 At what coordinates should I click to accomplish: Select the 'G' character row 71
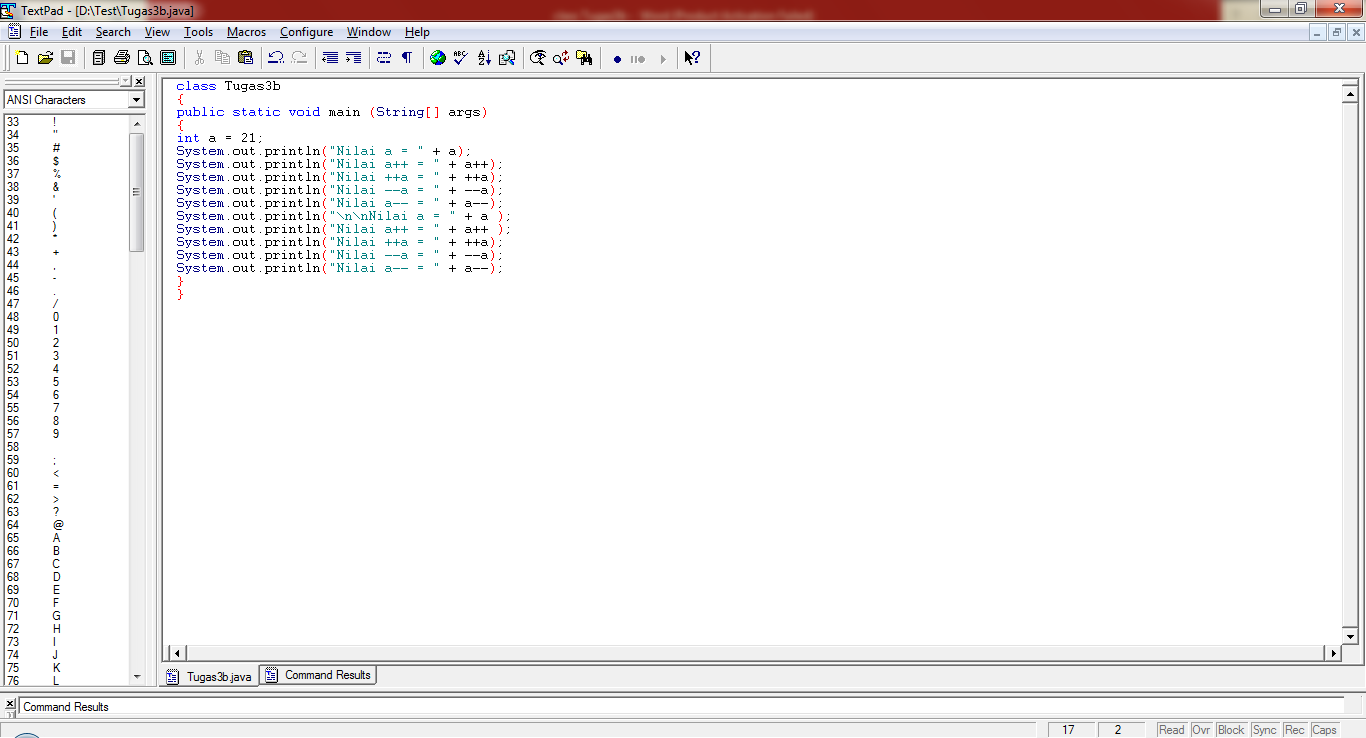pos(66,615)
